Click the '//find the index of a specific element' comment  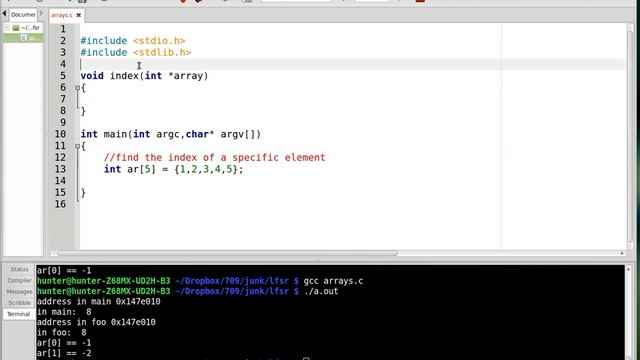(214, 158)
